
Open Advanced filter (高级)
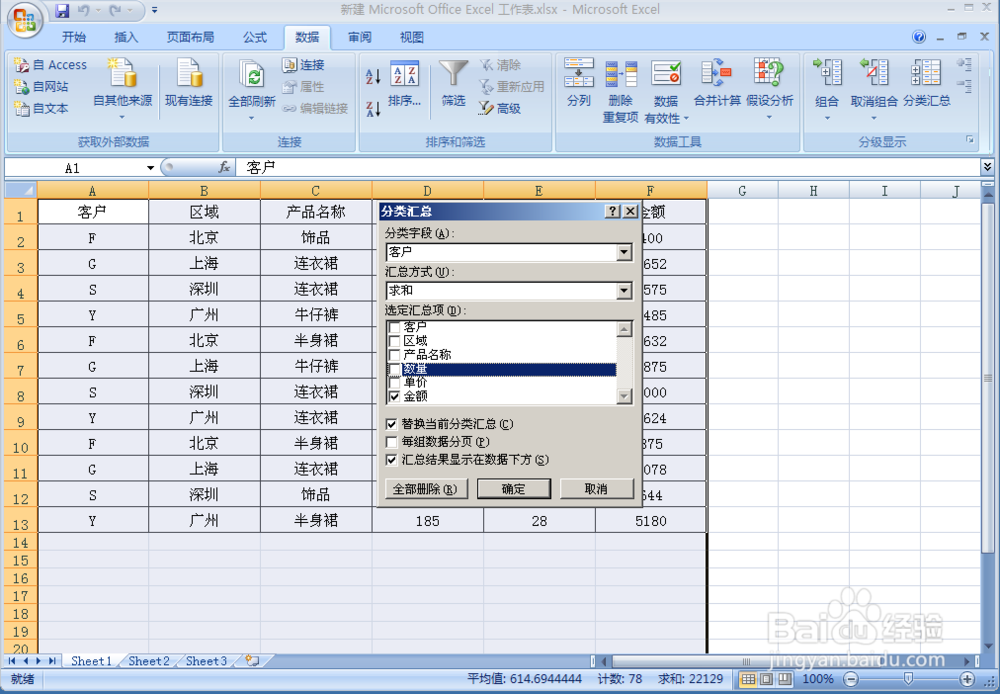(500, 108)
